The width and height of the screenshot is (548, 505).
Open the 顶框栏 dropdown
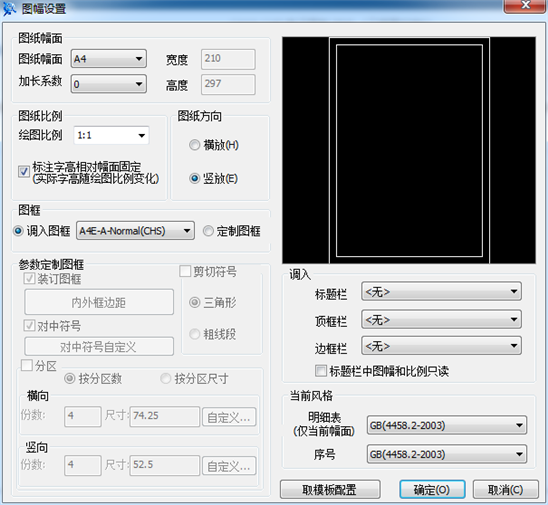441,319
